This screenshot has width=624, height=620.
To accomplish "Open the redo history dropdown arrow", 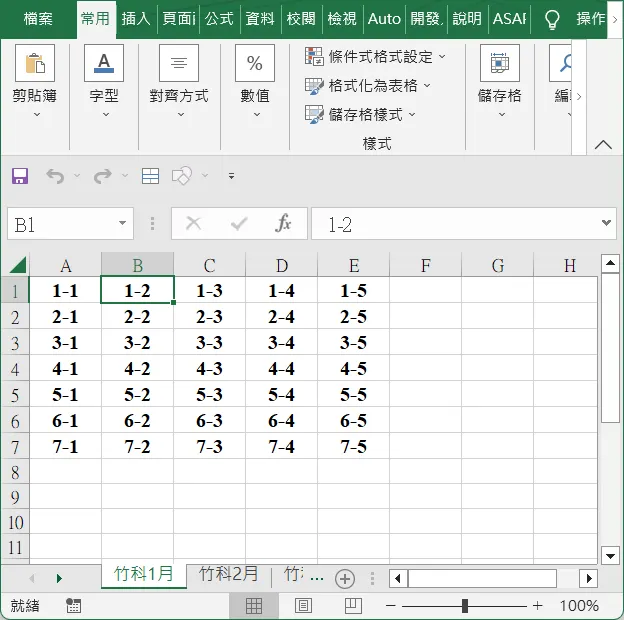I will 125,175.
